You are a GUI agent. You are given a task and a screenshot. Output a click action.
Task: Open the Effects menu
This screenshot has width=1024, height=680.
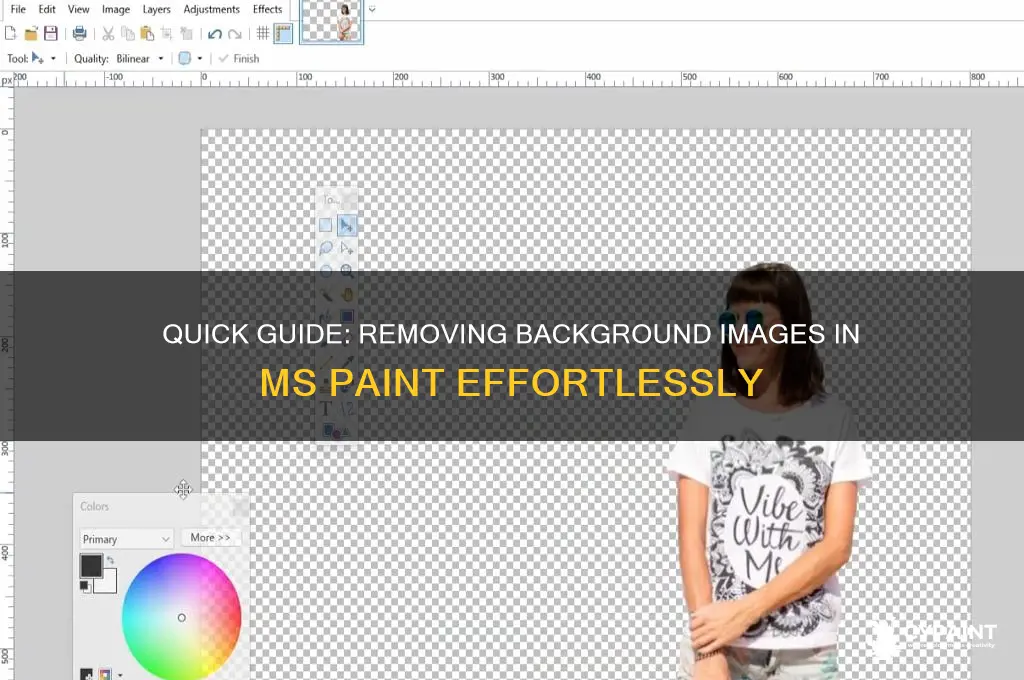268,9
